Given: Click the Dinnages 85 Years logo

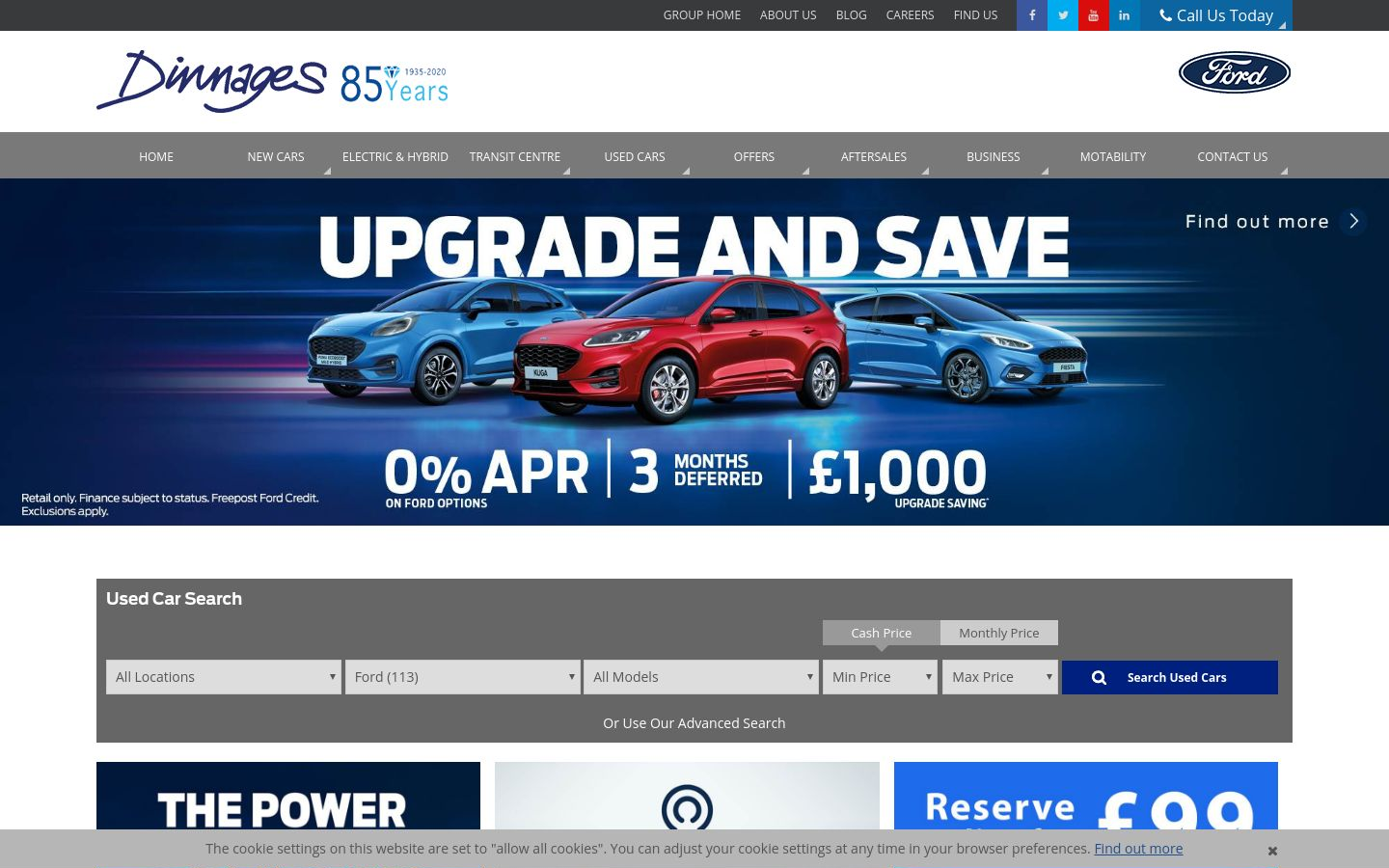Looking at the screenshot, I should pyautogui.click(x=273, y=81).
